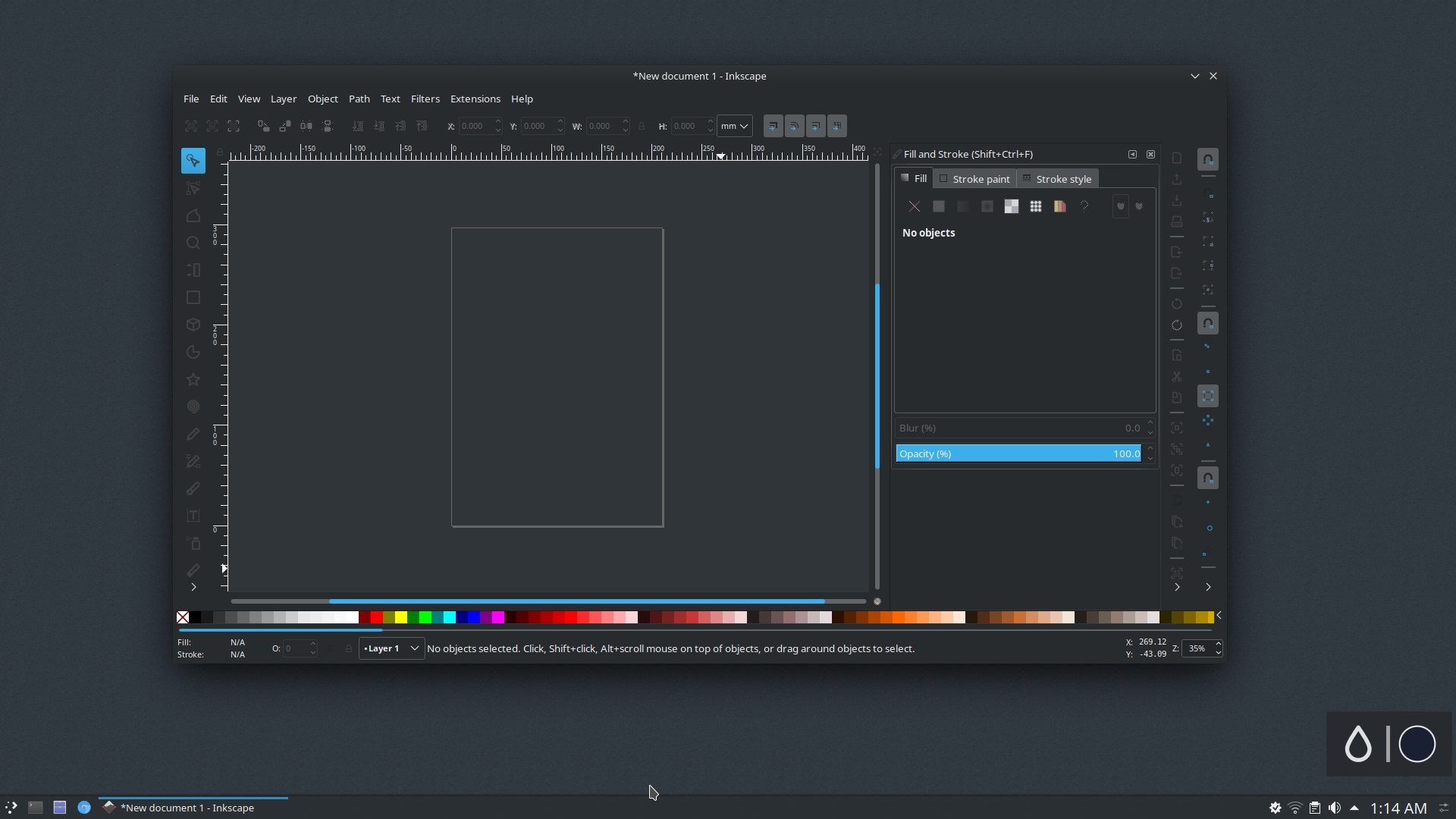The image size is (1456, 819).
Task: Expand commands bar overflow chevron
Action: click(1177, 587)
